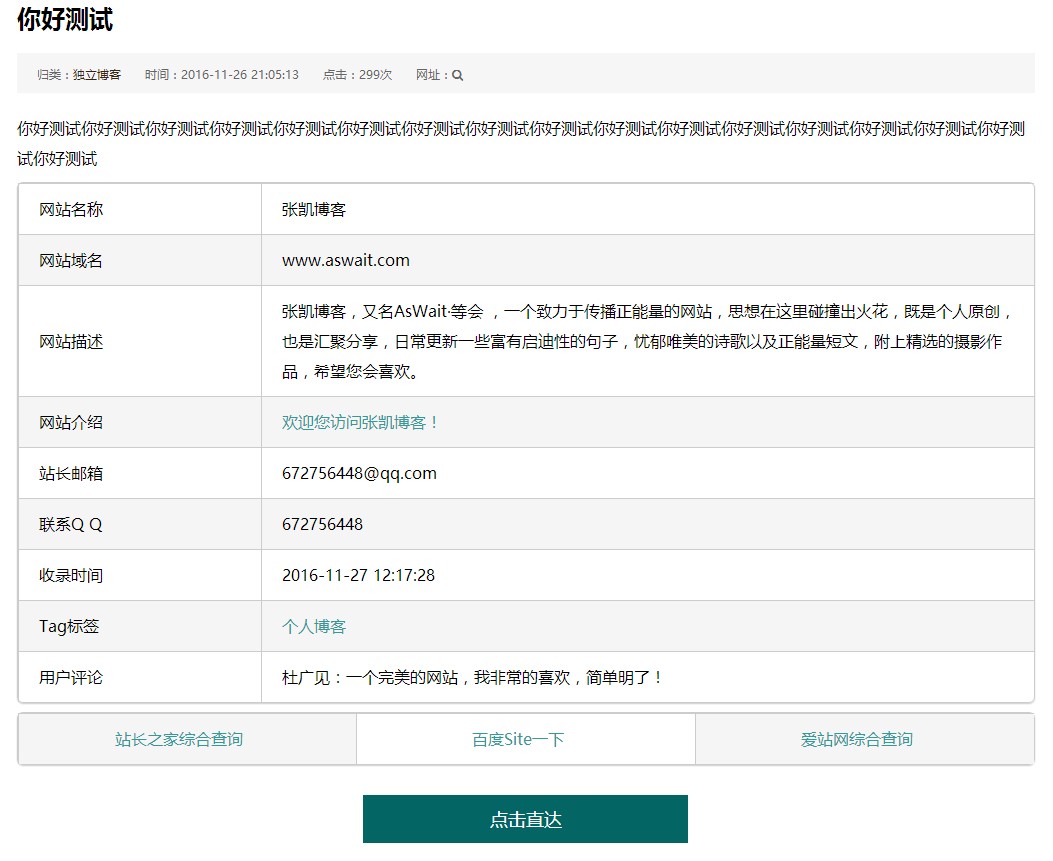Click the site name value 张凯博客

tap(314, 210)
